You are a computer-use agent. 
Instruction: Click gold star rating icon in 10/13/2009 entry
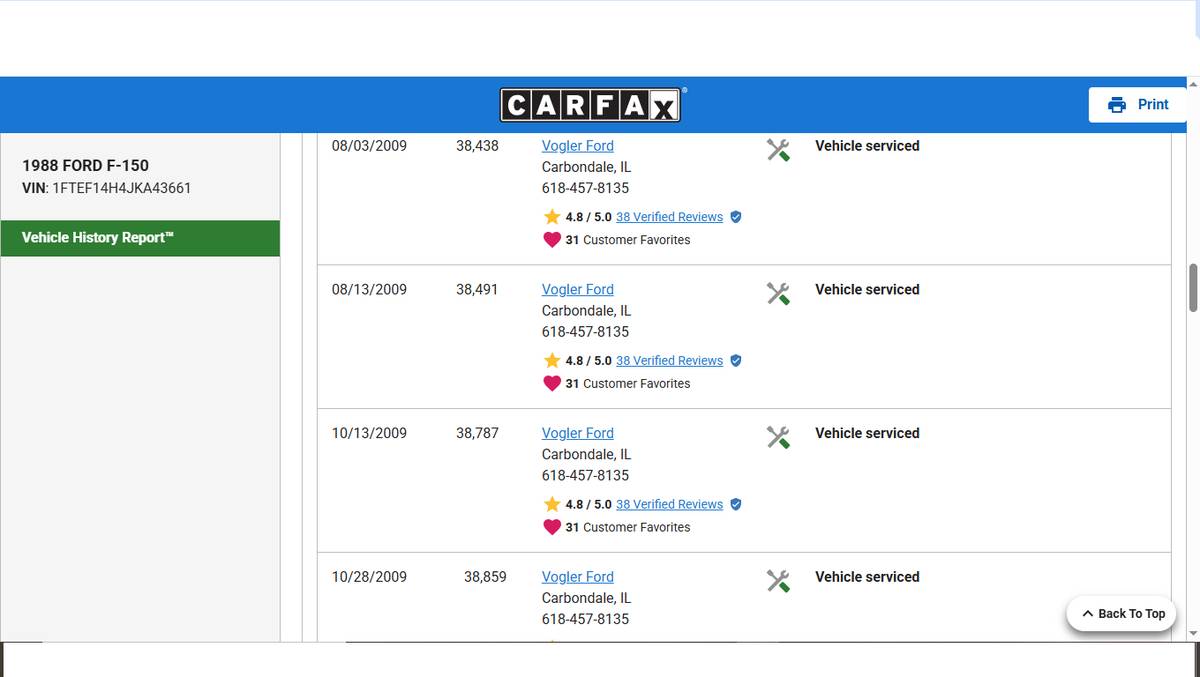click(552, 505)
